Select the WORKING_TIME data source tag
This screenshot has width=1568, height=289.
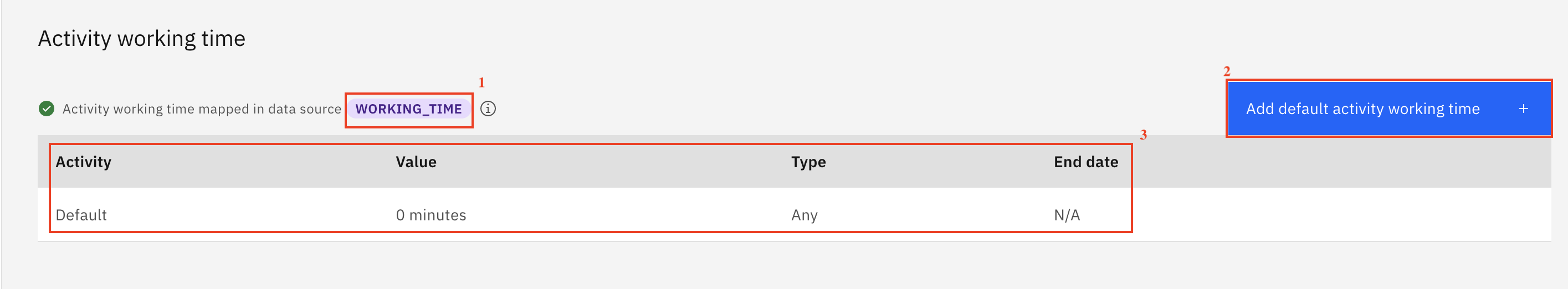pyautogui.click(x=408, y=109)
